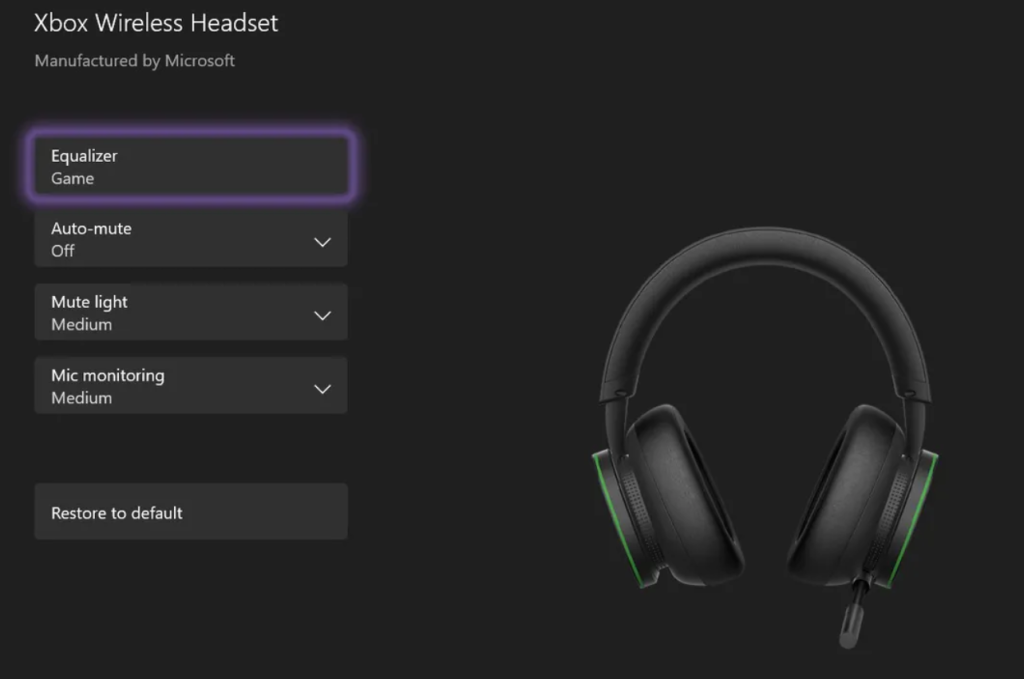Select the Xbox Wireless Headset title
The height and width of the screenshot is (679, 1024).
pos(156,23)
